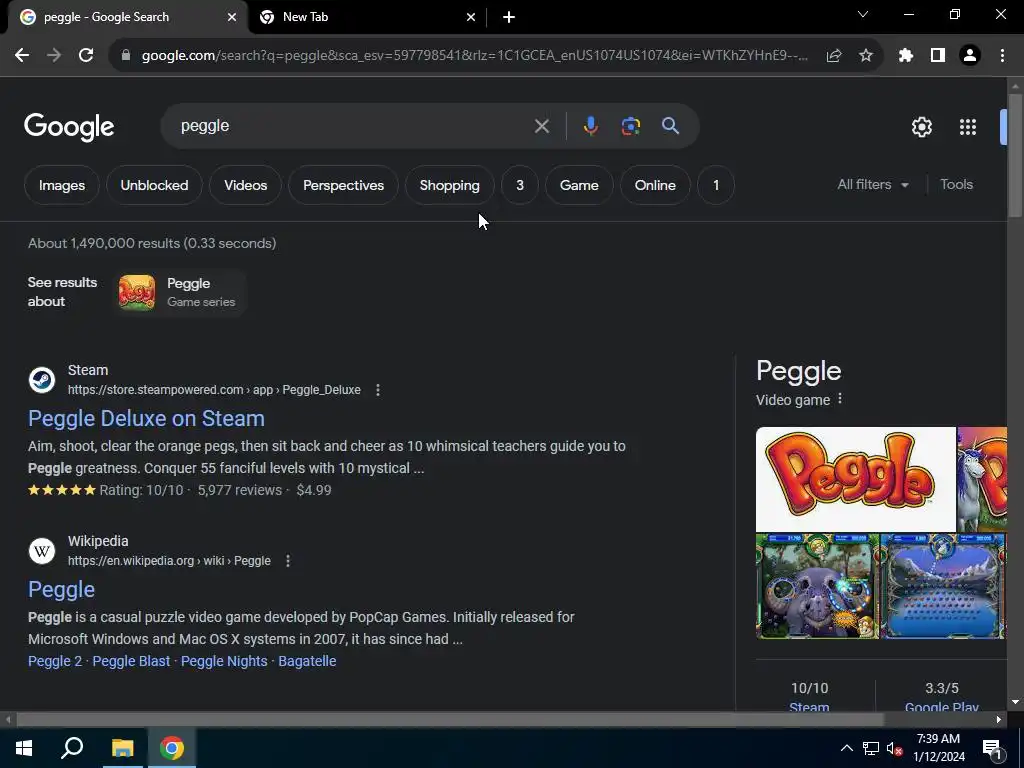Viewport: 1024px width, 768px height.
Task: Search by image with Google Lens icon
Action: click(x=630, y=126)
